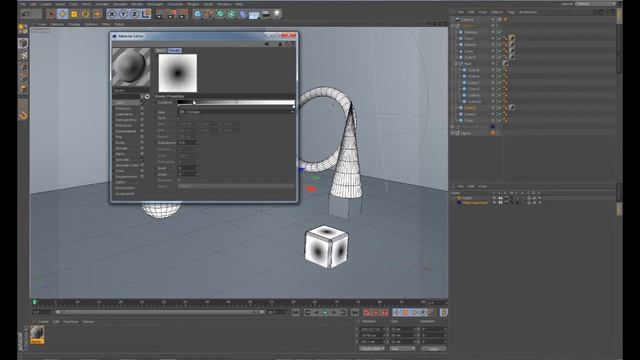
Task: Click the Make Editable icon in left toolbar
Action: point(23,28)
